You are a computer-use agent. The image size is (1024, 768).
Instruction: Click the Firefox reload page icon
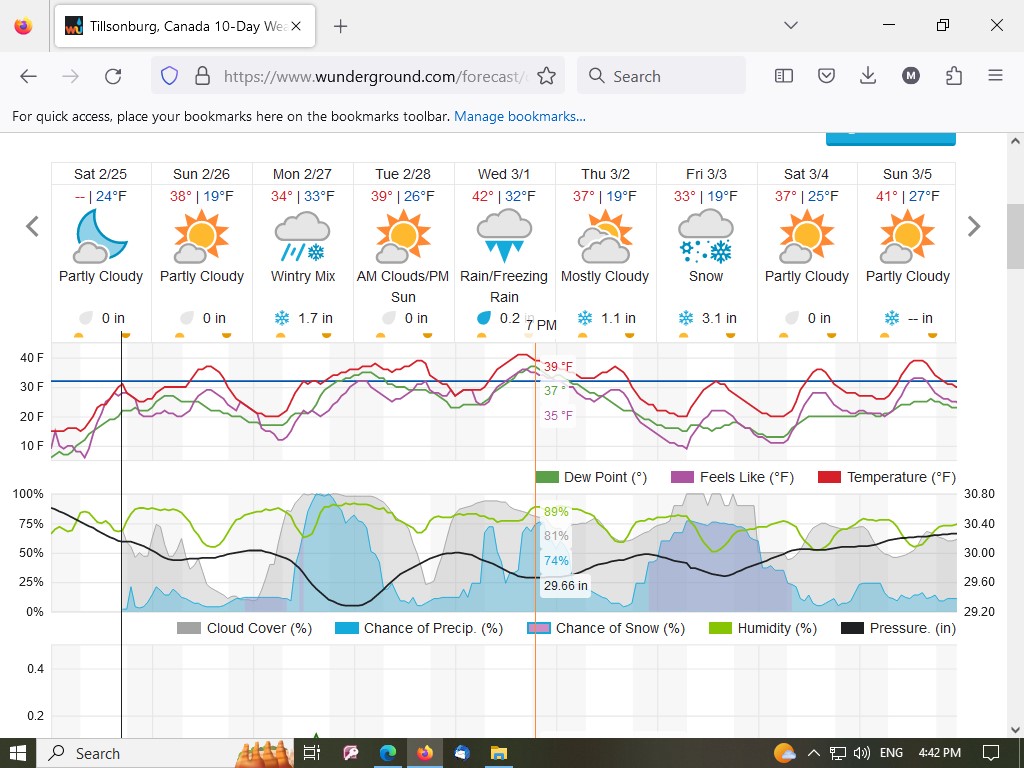click(x=113, y=76)
